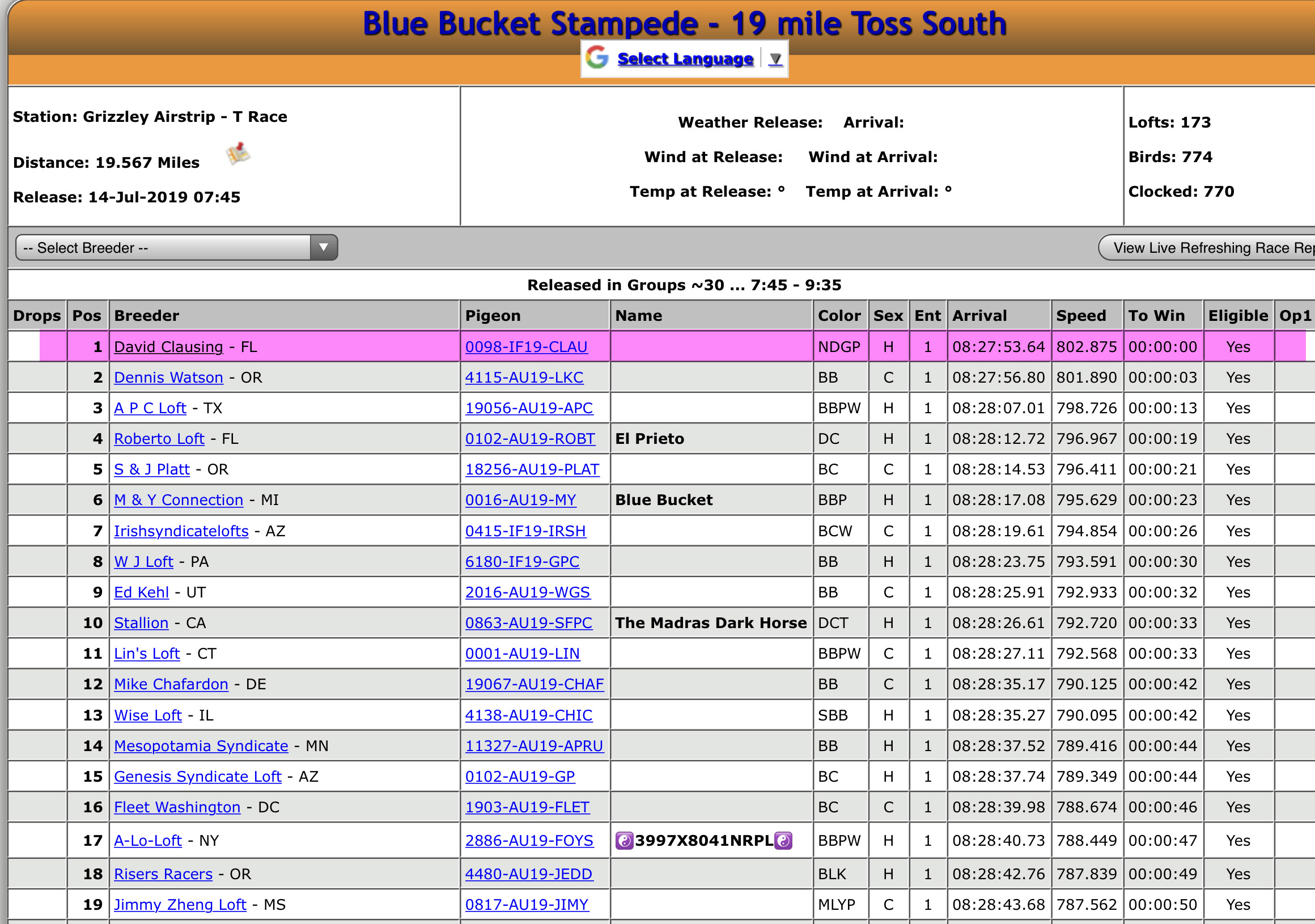Open Mesopotamia Syndicate breeder link

click(201, 746)
